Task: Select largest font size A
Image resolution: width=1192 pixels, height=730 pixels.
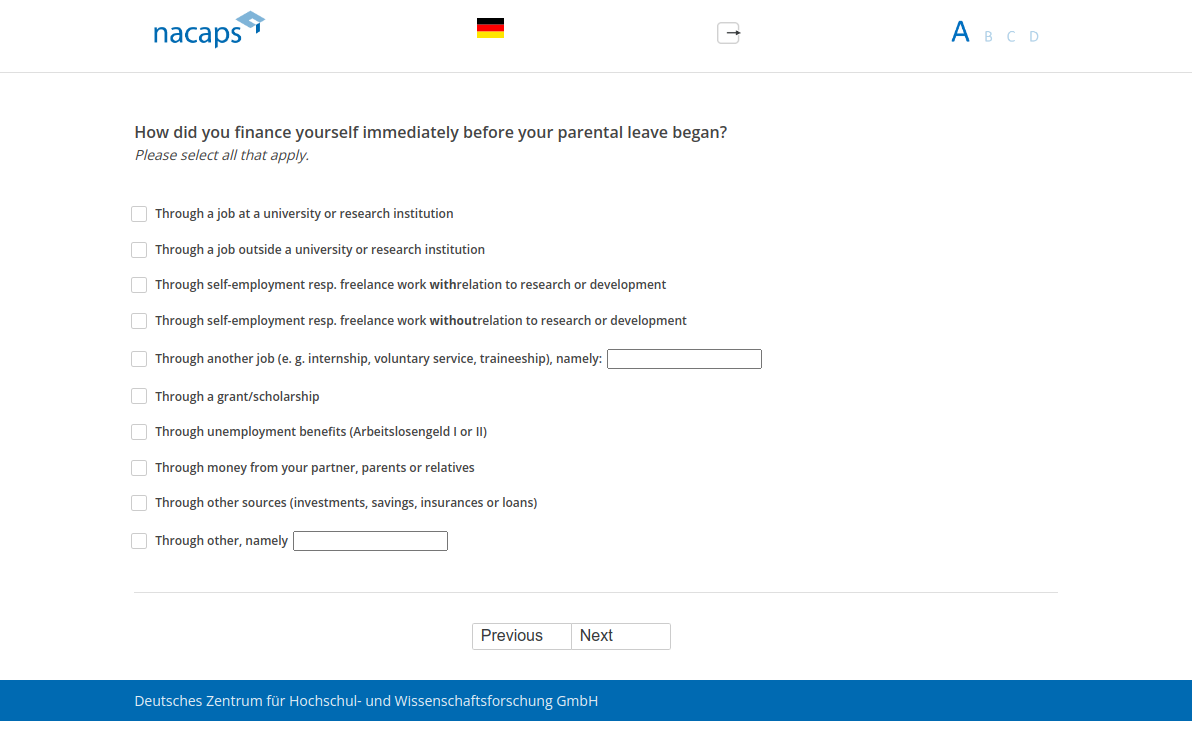Action: [x=960, y=33]
